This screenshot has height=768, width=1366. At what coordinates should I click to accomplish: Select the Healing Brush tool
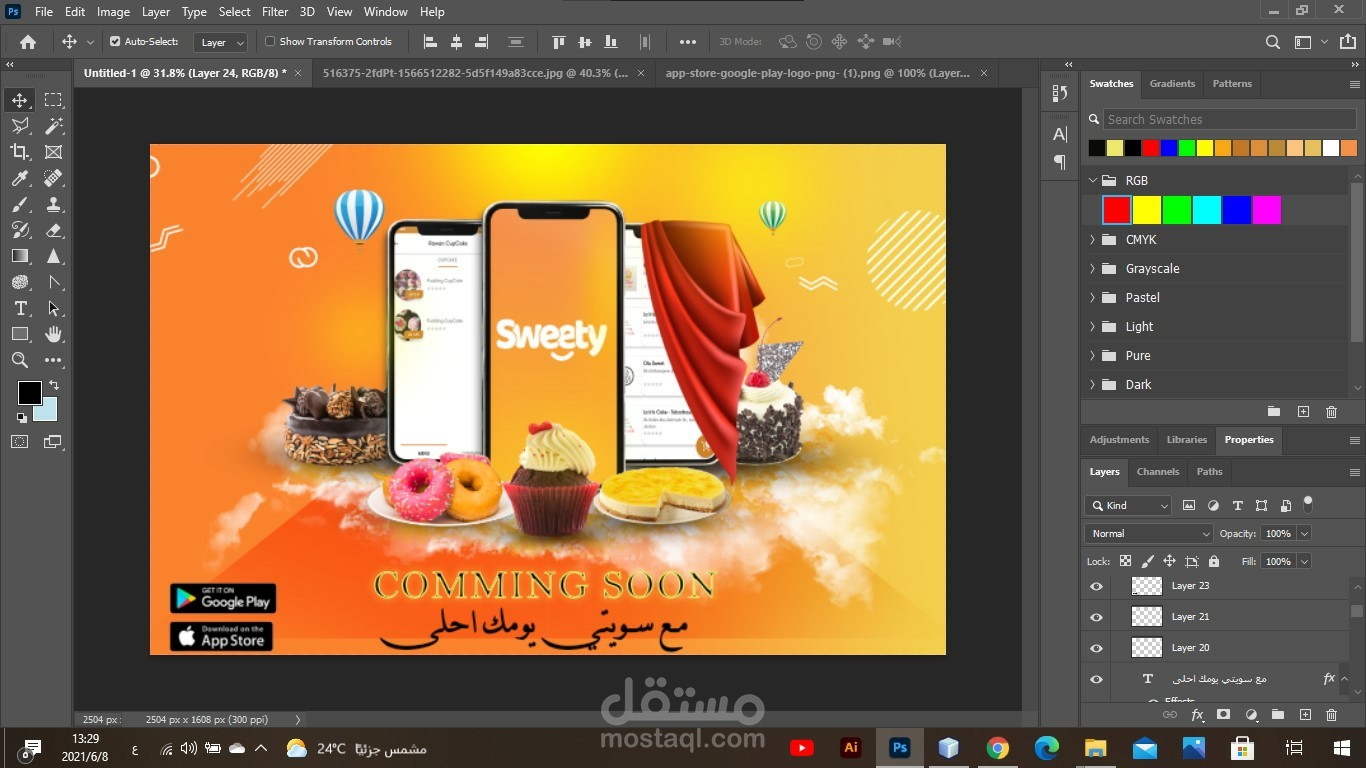click(53, 178)
